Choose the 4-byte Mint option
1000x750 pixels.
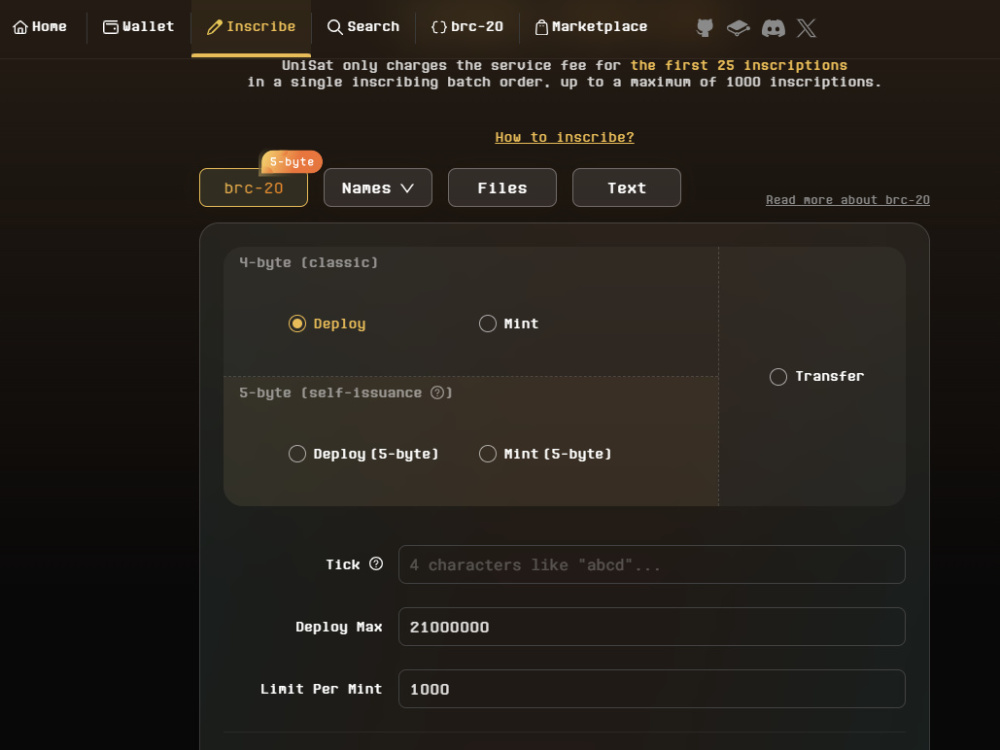tap(488, 323)
